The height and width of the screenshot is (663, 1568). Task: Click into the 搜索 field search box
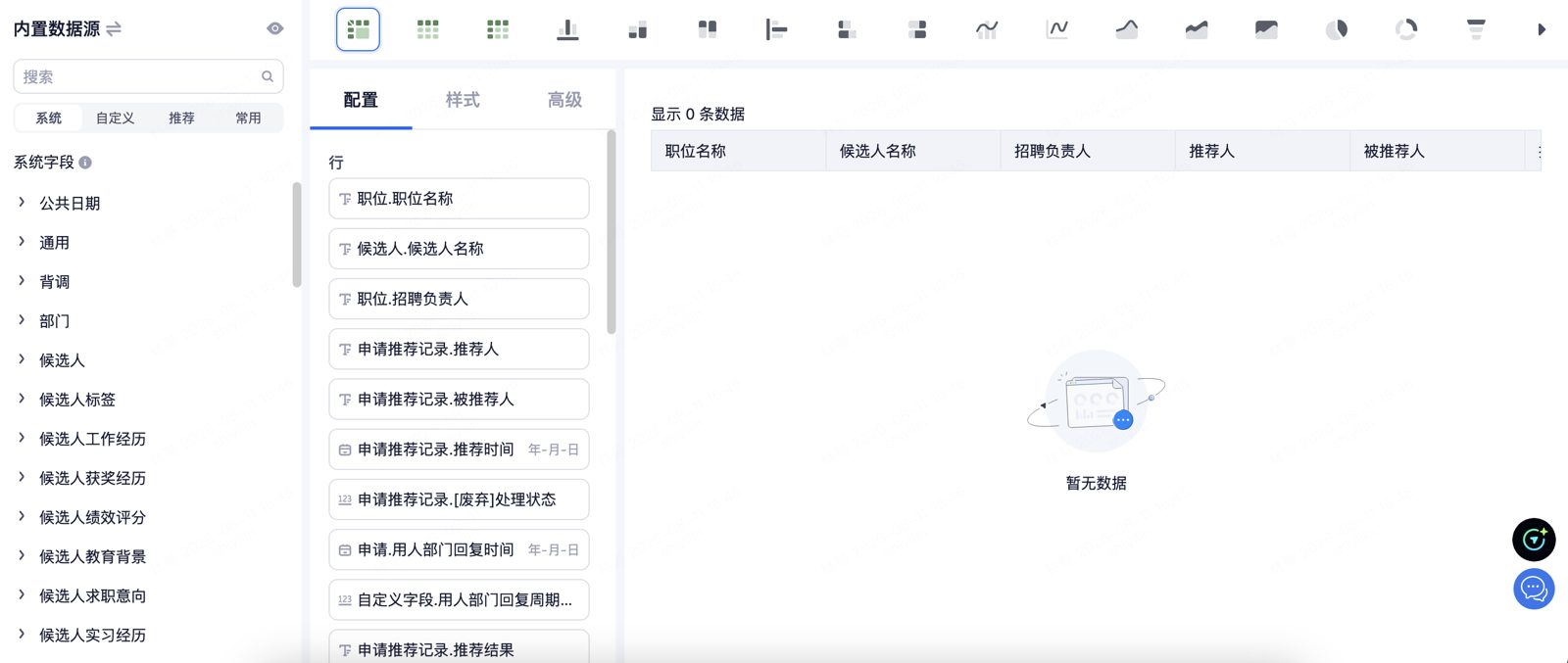click(x=148, y=76)
